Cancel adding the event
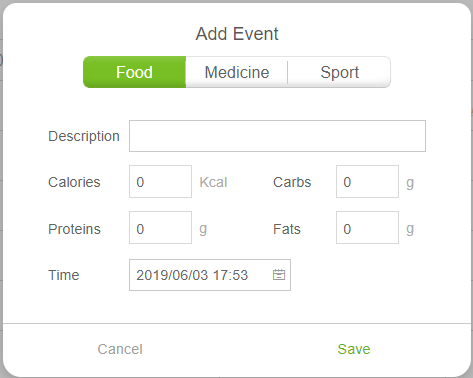The height and width of the screenshot is (378, 473). pyautogui.click(x=120, y=349)
